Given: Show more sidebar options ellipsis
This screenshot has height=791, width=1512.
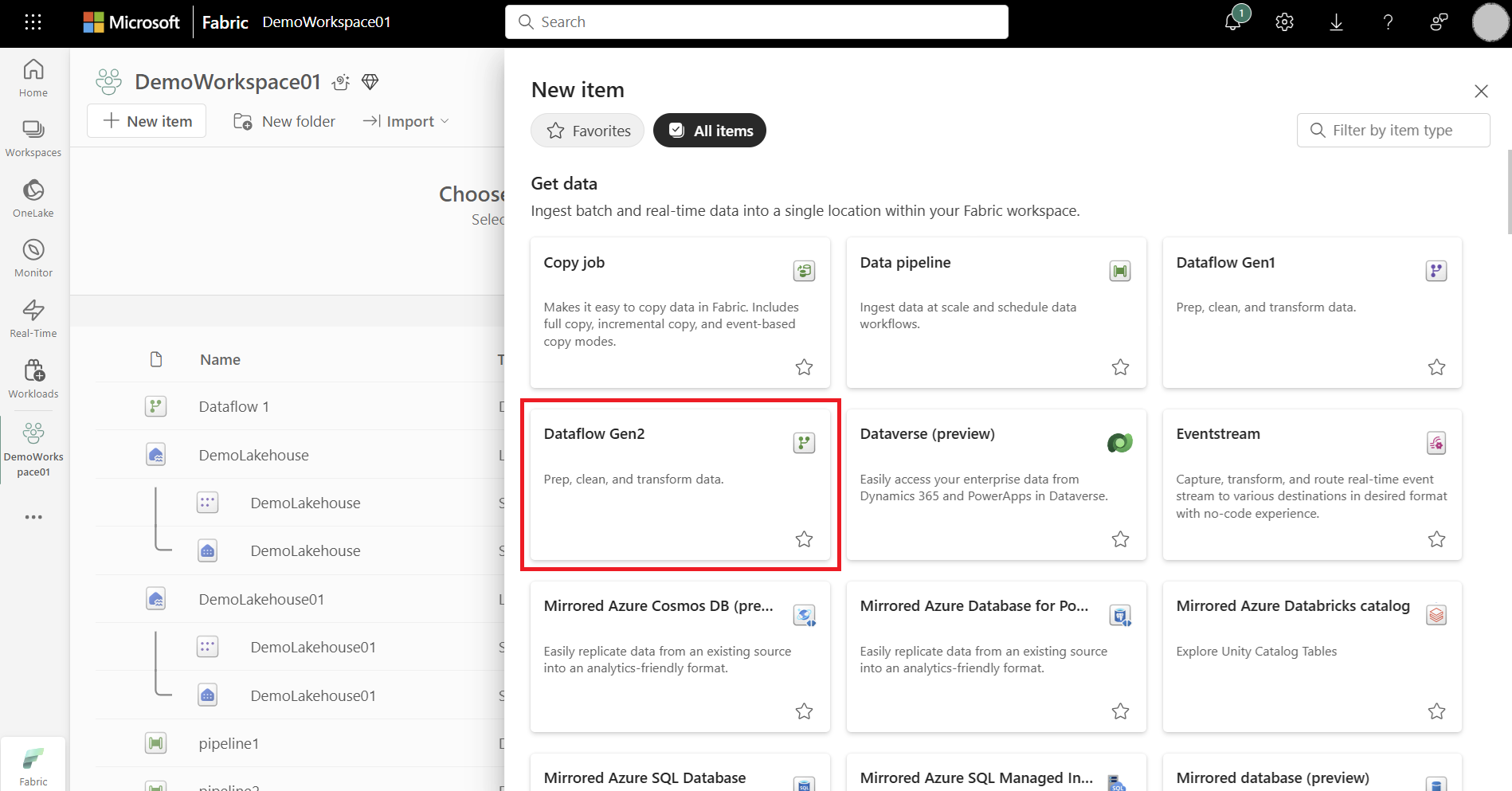Looking at the screenshot, I should [33, 517].
